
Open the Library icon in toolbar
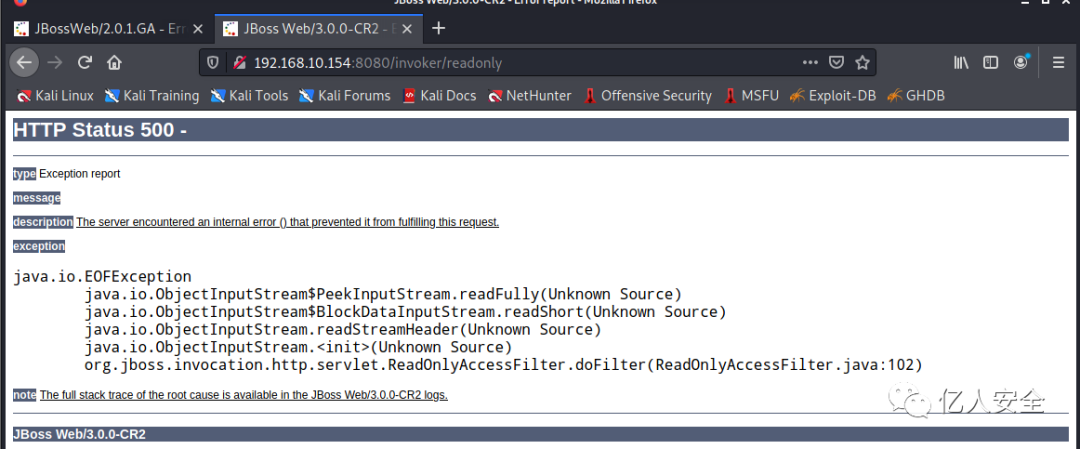coord(961,63)
